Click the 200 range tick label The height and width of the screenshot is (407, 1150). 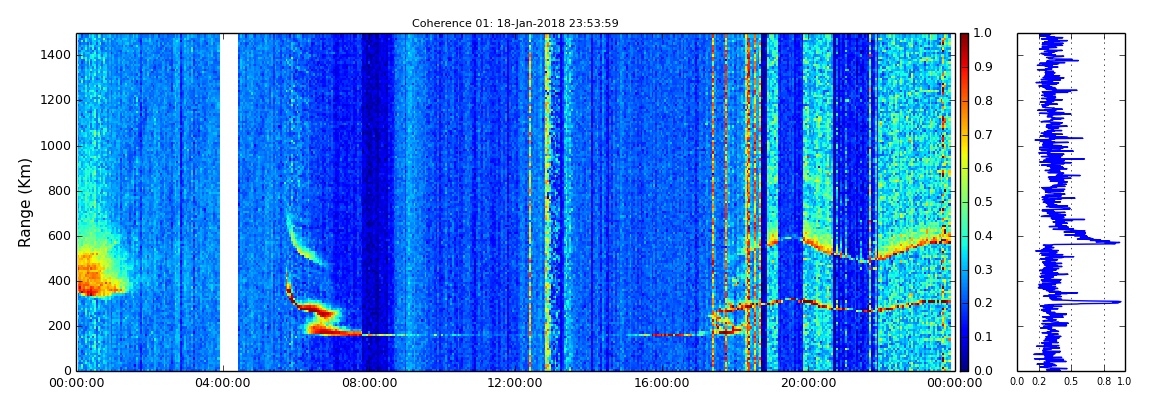(x=60, y=326)
